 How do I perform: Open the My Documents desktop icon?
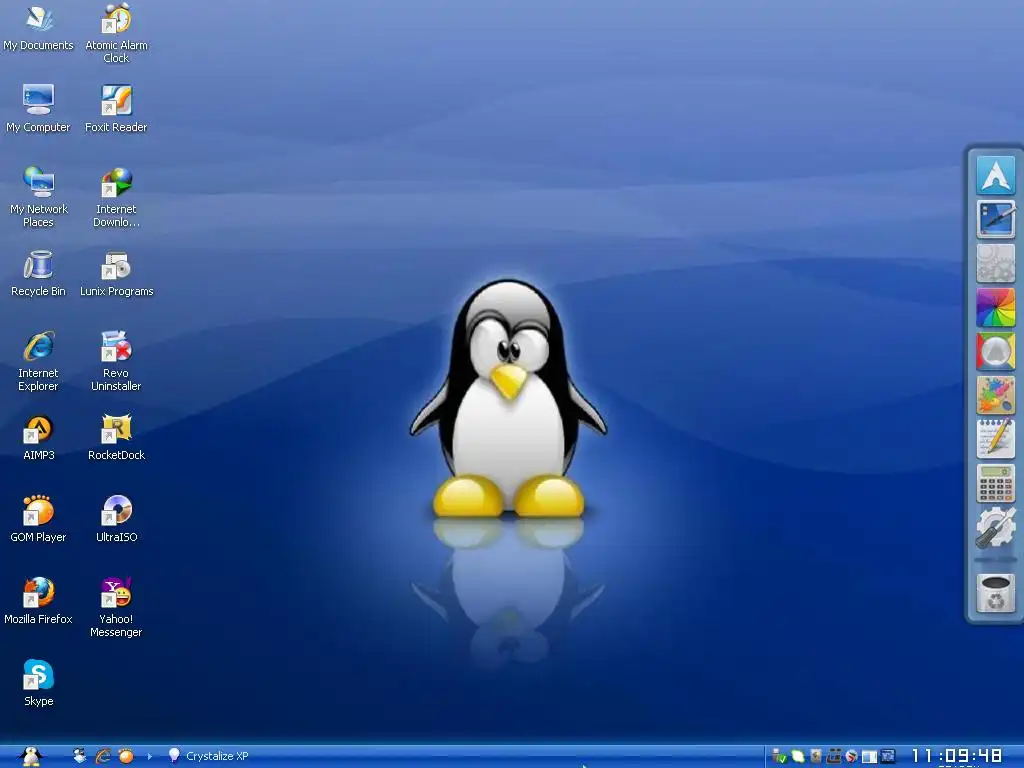tap(38, 27)
